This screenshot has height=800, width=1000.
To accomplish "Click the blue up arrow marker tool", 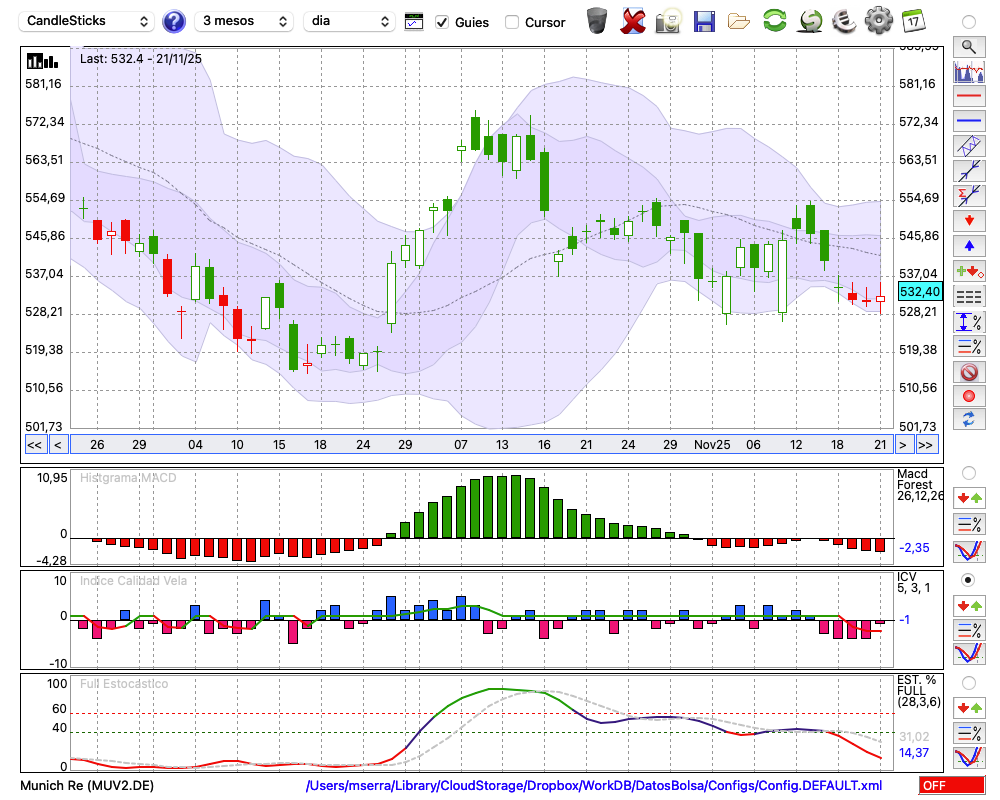I will point(968,245).
